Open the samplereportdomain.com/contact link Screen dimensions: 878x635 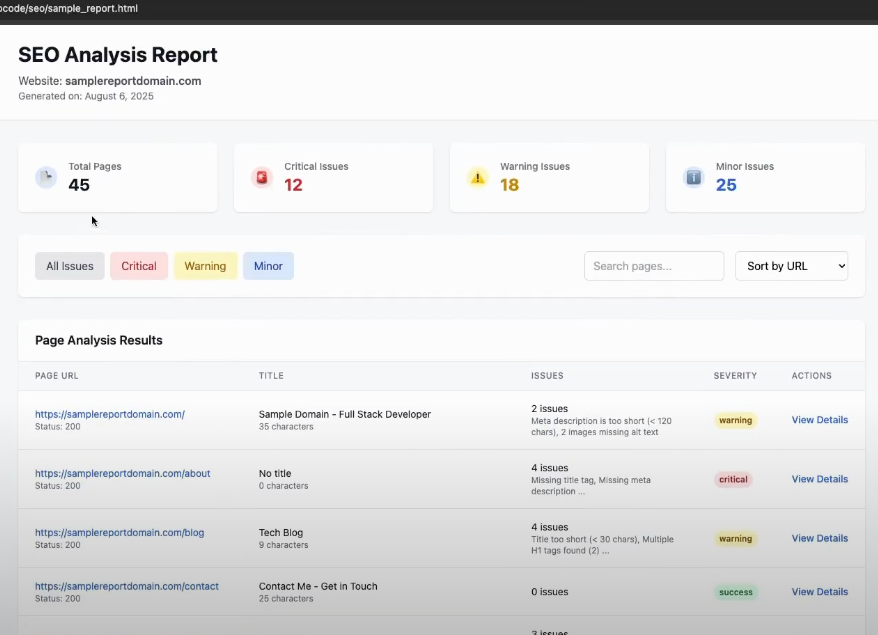(x=126, y=586)
